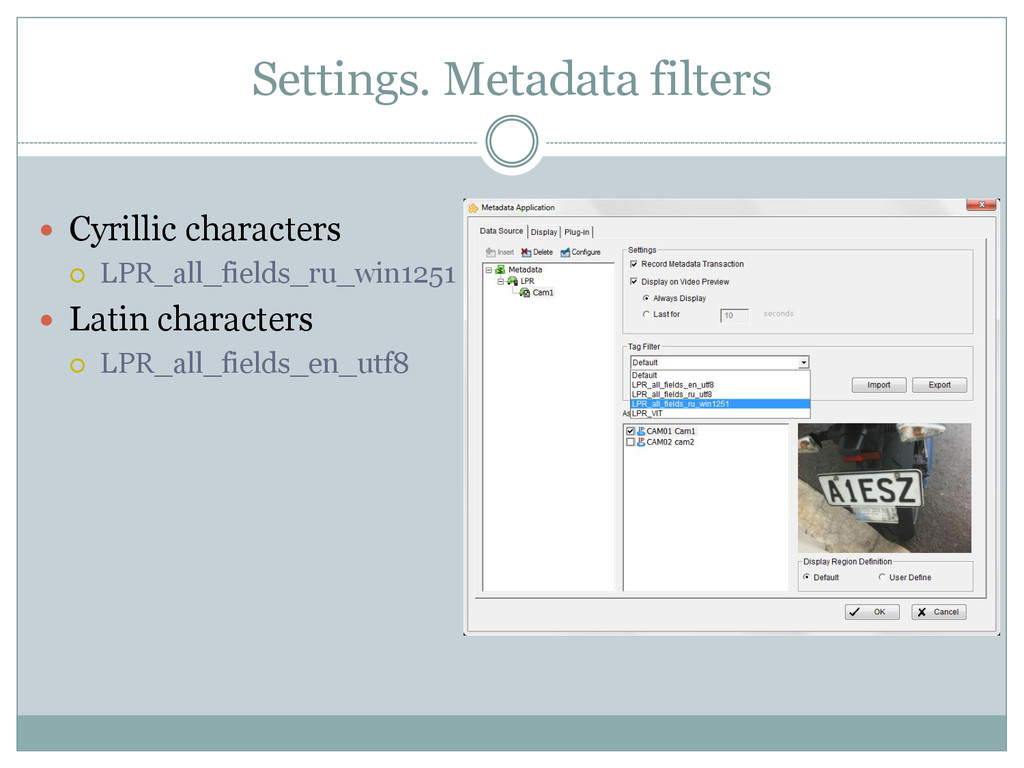Screen dimensions: 1024x768
Task: Choose LPR_VIT filter option
Action: click(x=720, y=413)
